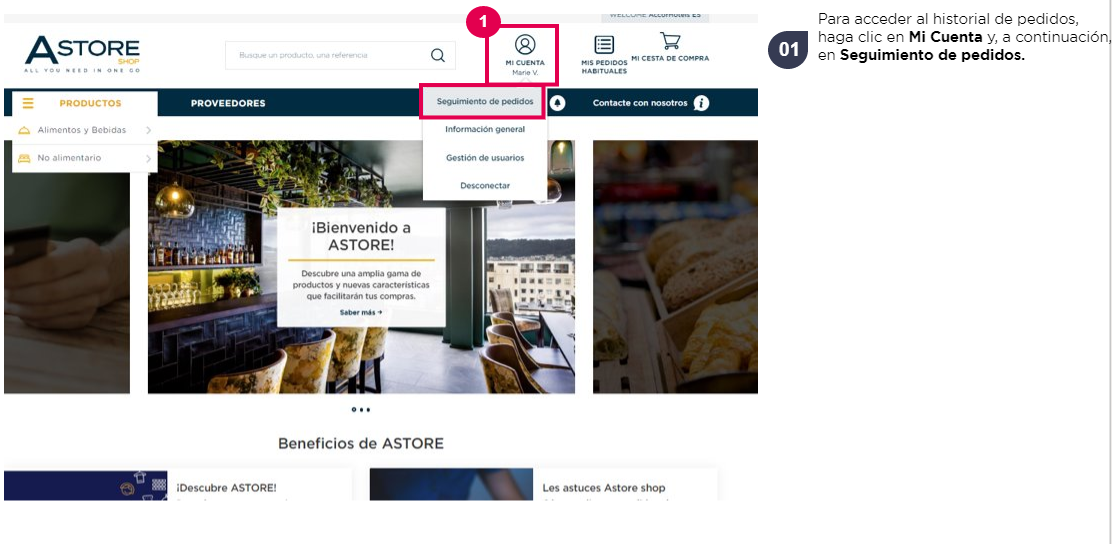Click the ASTORE Shop logo
The image size is (1112, 544).
[x=82, y=55]
